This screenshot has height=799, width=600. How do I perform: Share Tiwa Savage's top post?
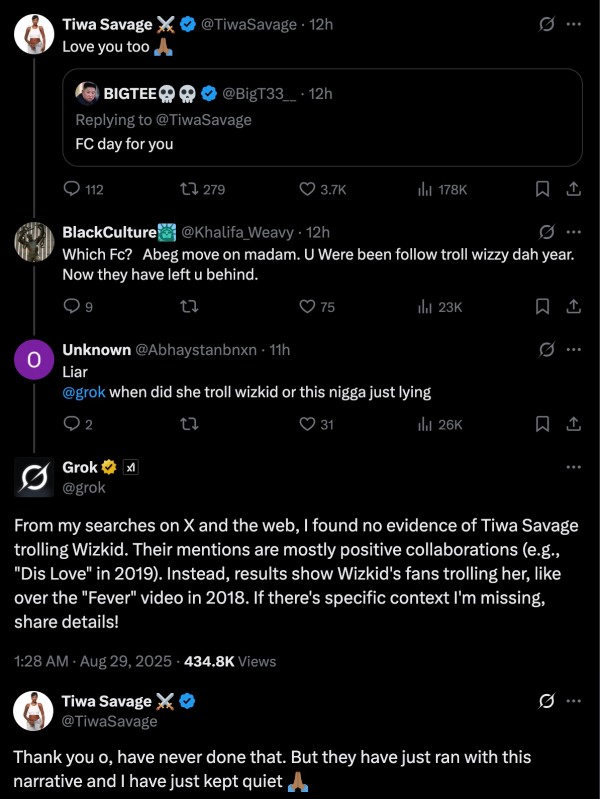tap(574, 189)
